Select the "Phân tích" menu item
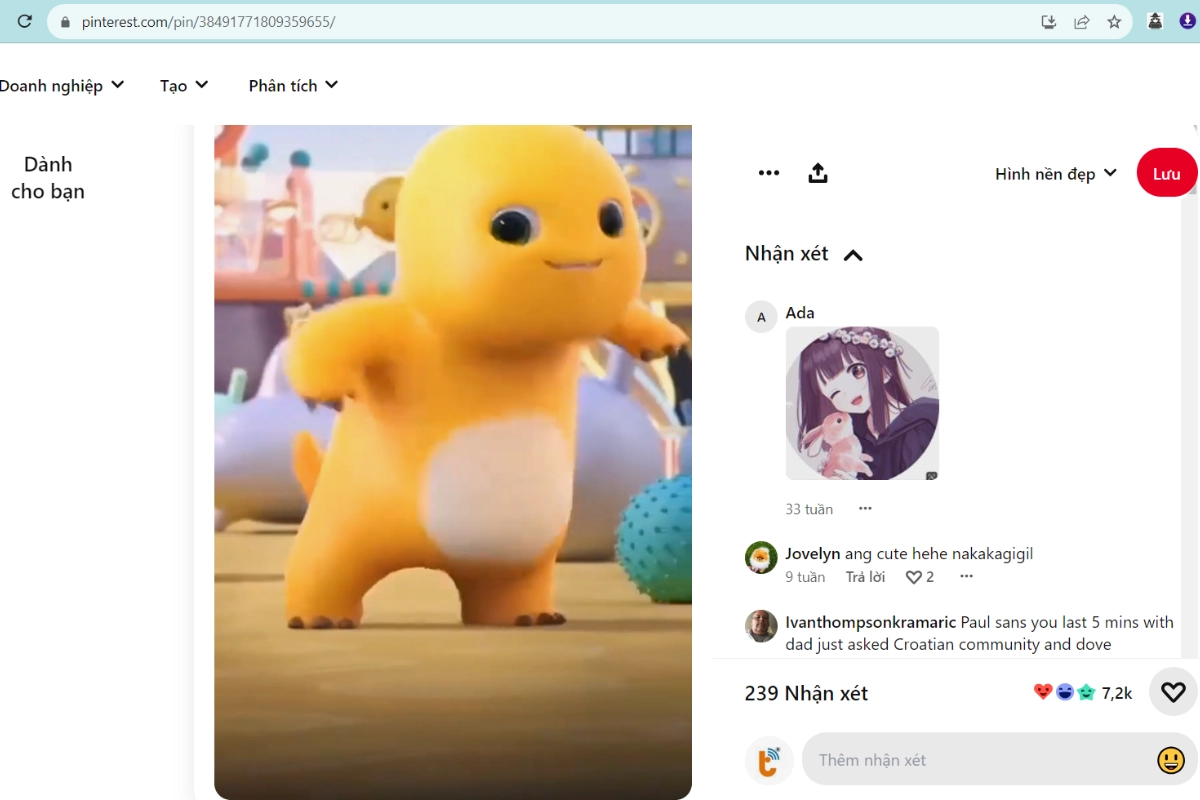Viewport: 1200px width, 800px height. (291, 85)
